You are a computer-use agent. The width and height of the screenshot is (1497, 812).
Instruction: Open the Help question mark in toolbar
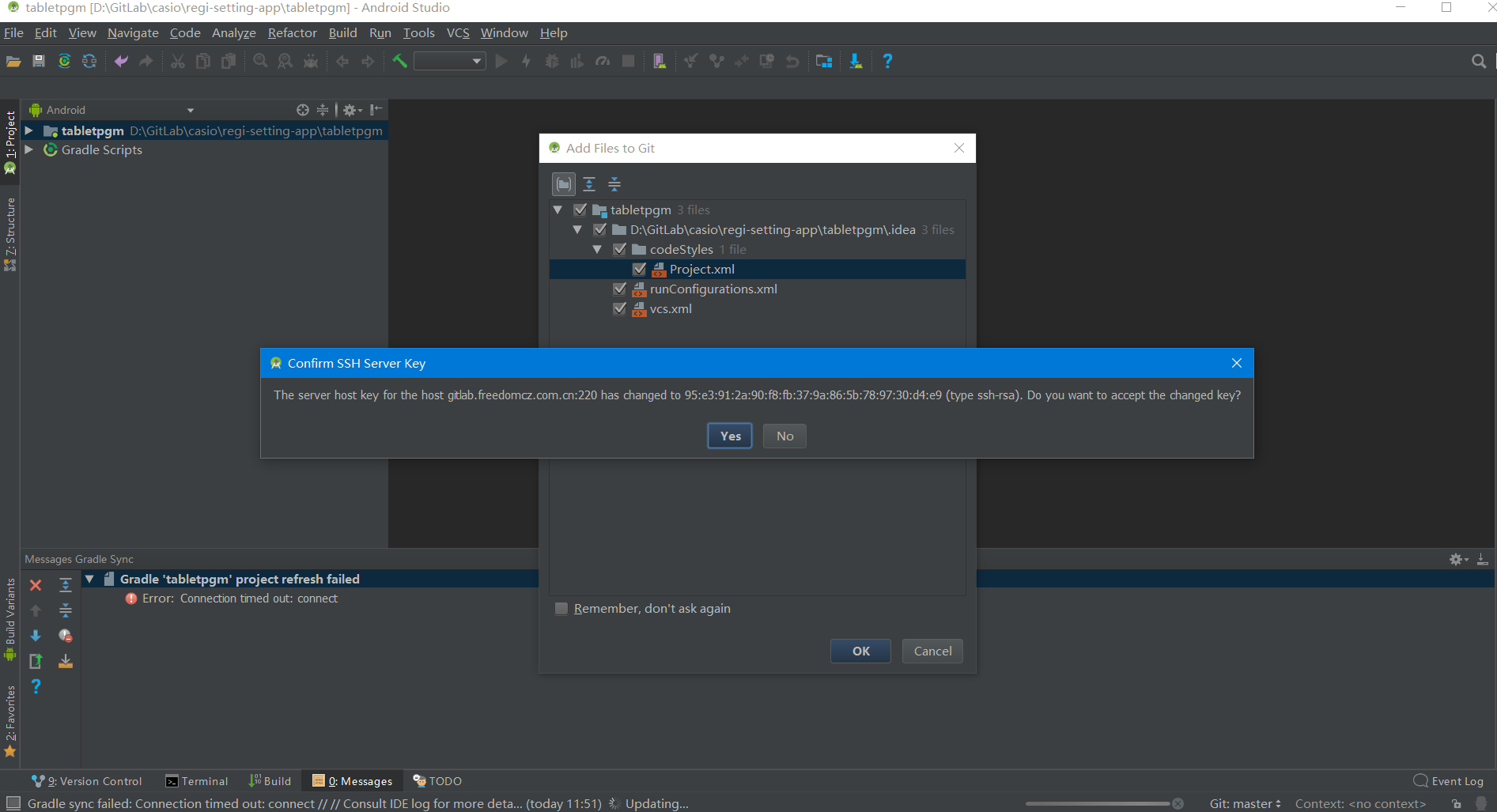[887, 61]
